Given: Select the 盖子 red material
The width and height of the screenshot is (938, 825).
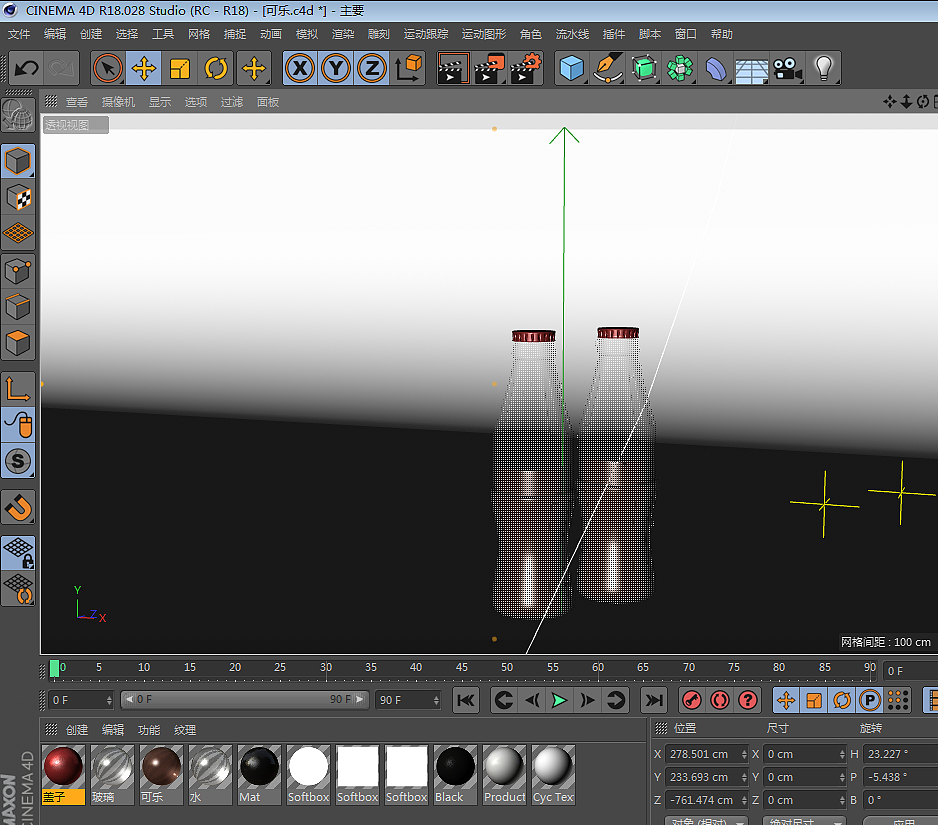Looking at the screenshot, I should [x=63, y=775].
